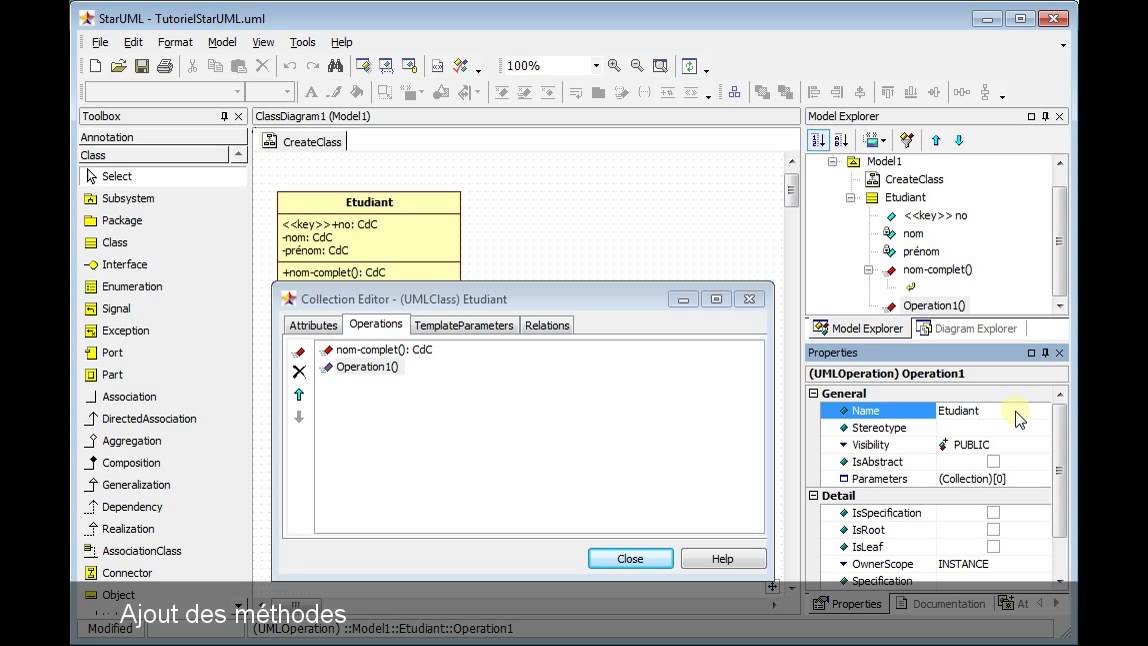
Task: Switch to the Documentation tab
Action: 940,604
